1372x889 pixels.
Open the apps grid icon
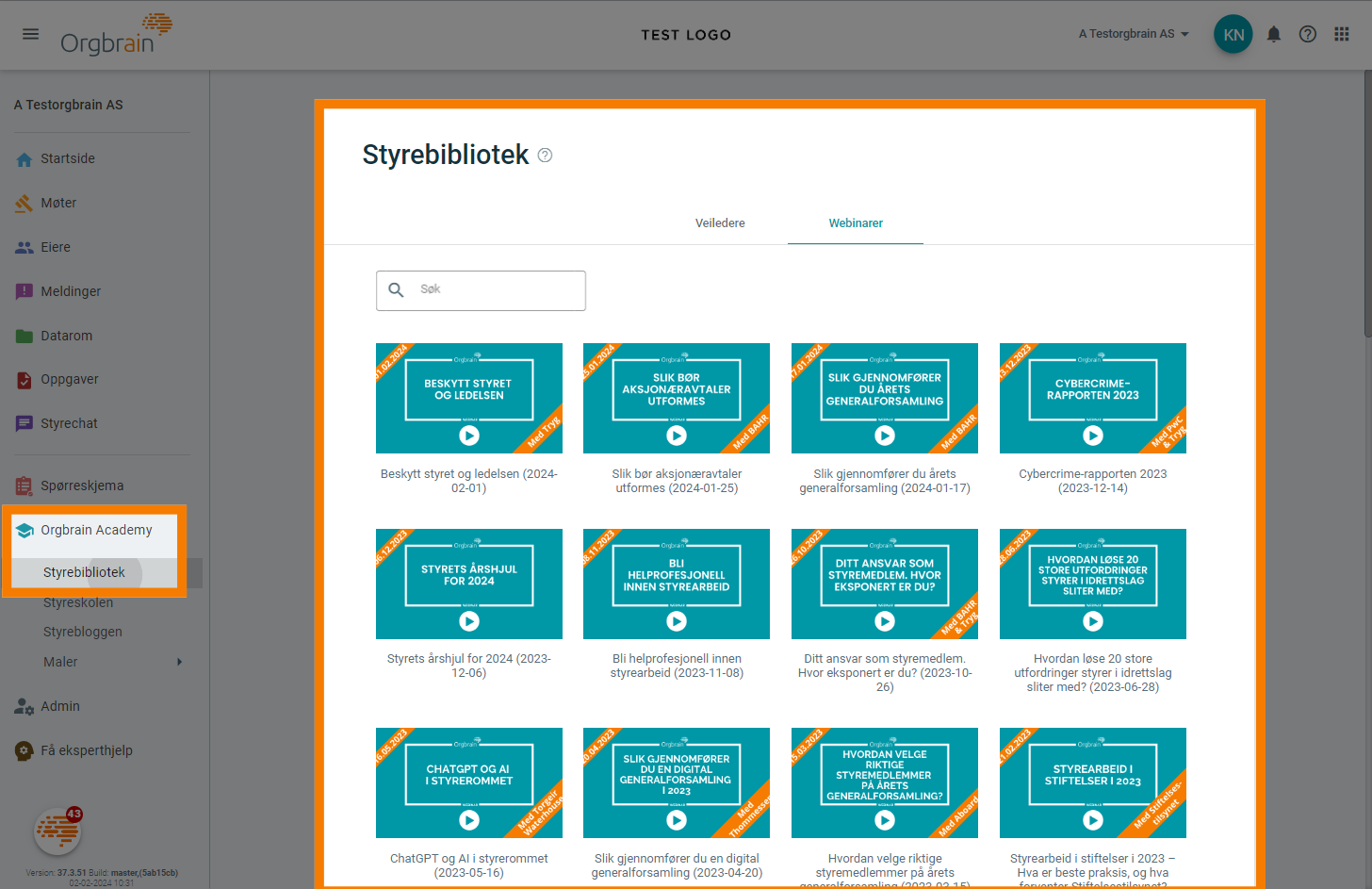(x=1342, y=35)
